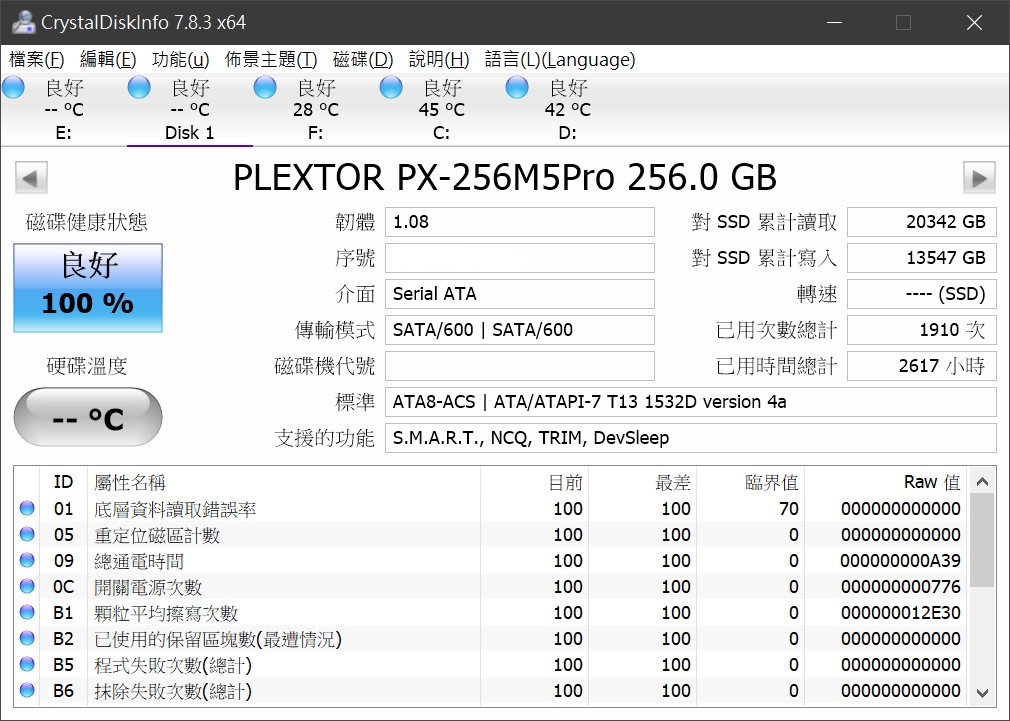Click the status dot for attribute B1

coord(27,612)
